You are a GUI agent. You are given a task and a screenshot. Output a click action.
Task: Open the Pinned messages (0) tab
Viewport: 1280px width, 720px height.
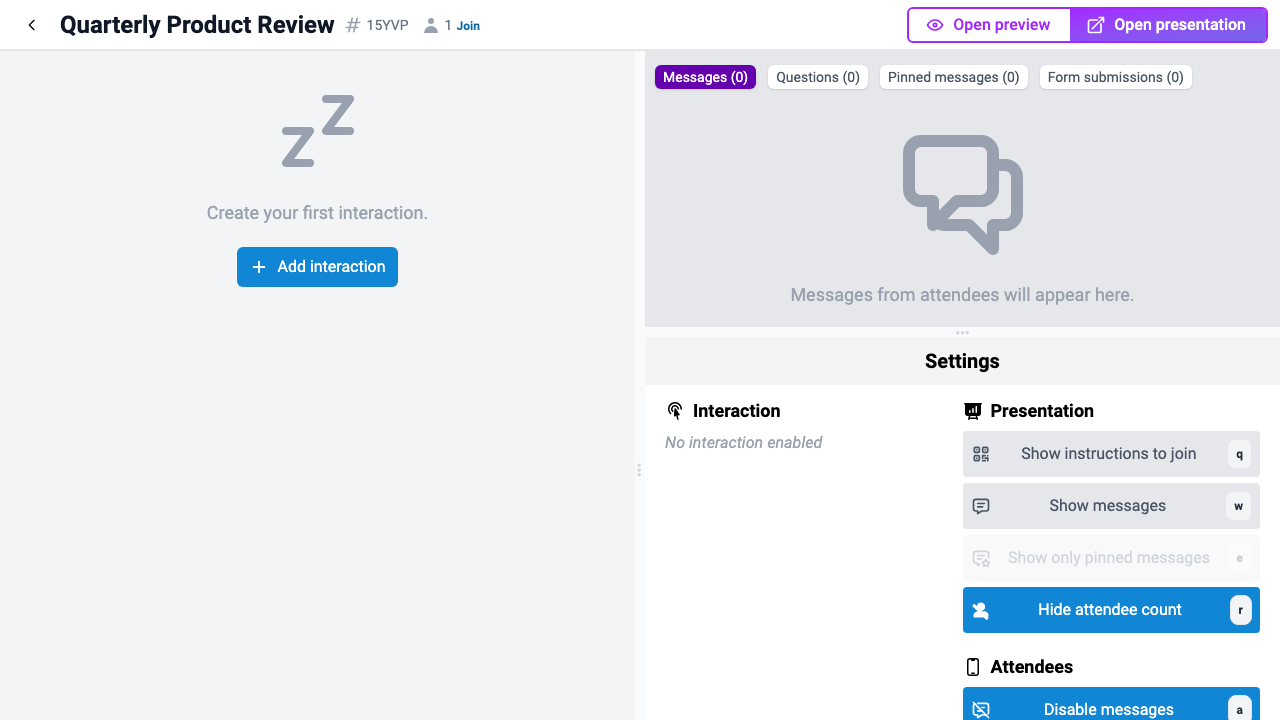tap(954, 77)
